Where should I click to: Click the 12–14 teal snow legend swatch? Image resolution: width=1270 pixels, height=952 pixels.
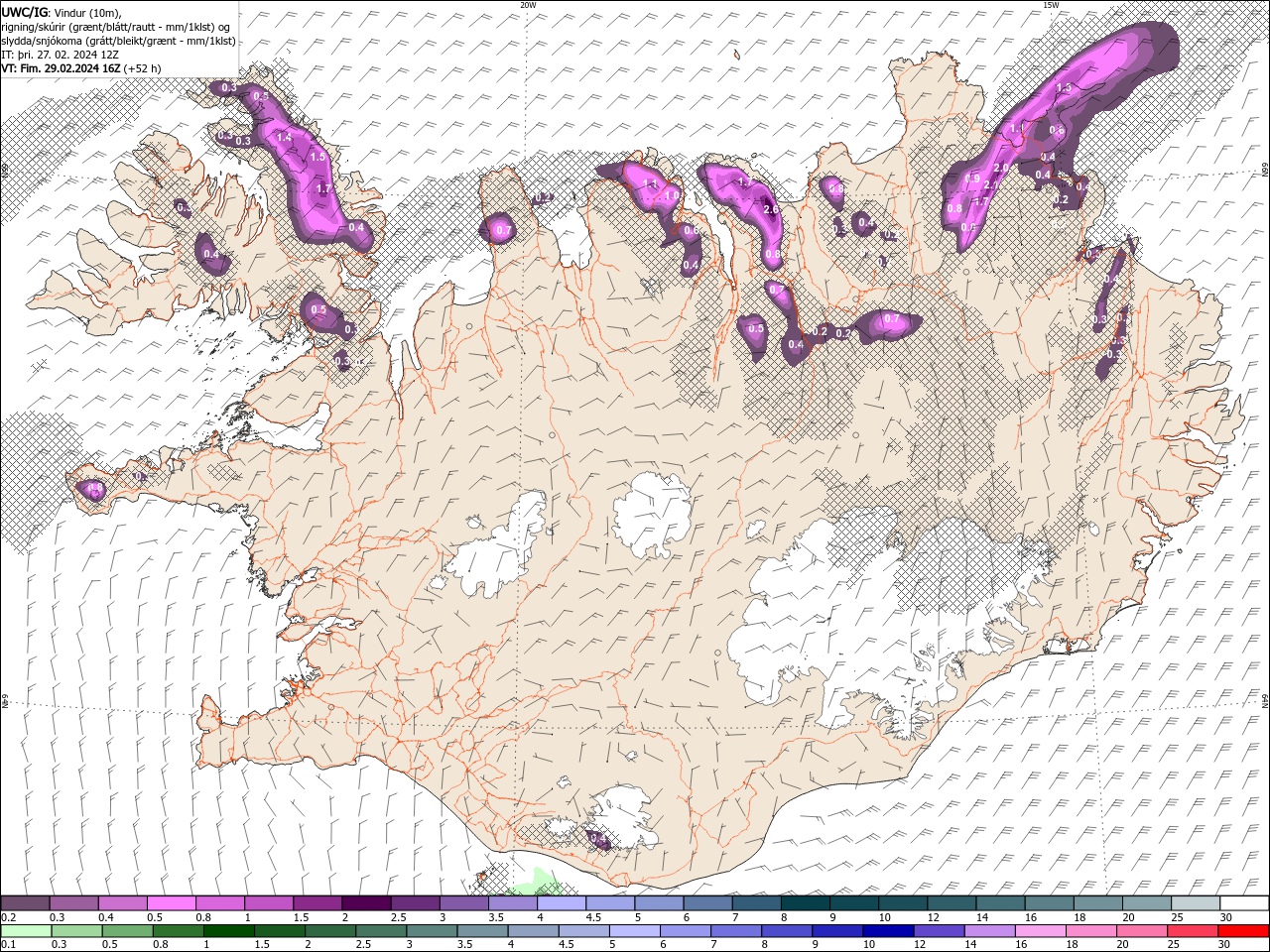tap(952, 903)
